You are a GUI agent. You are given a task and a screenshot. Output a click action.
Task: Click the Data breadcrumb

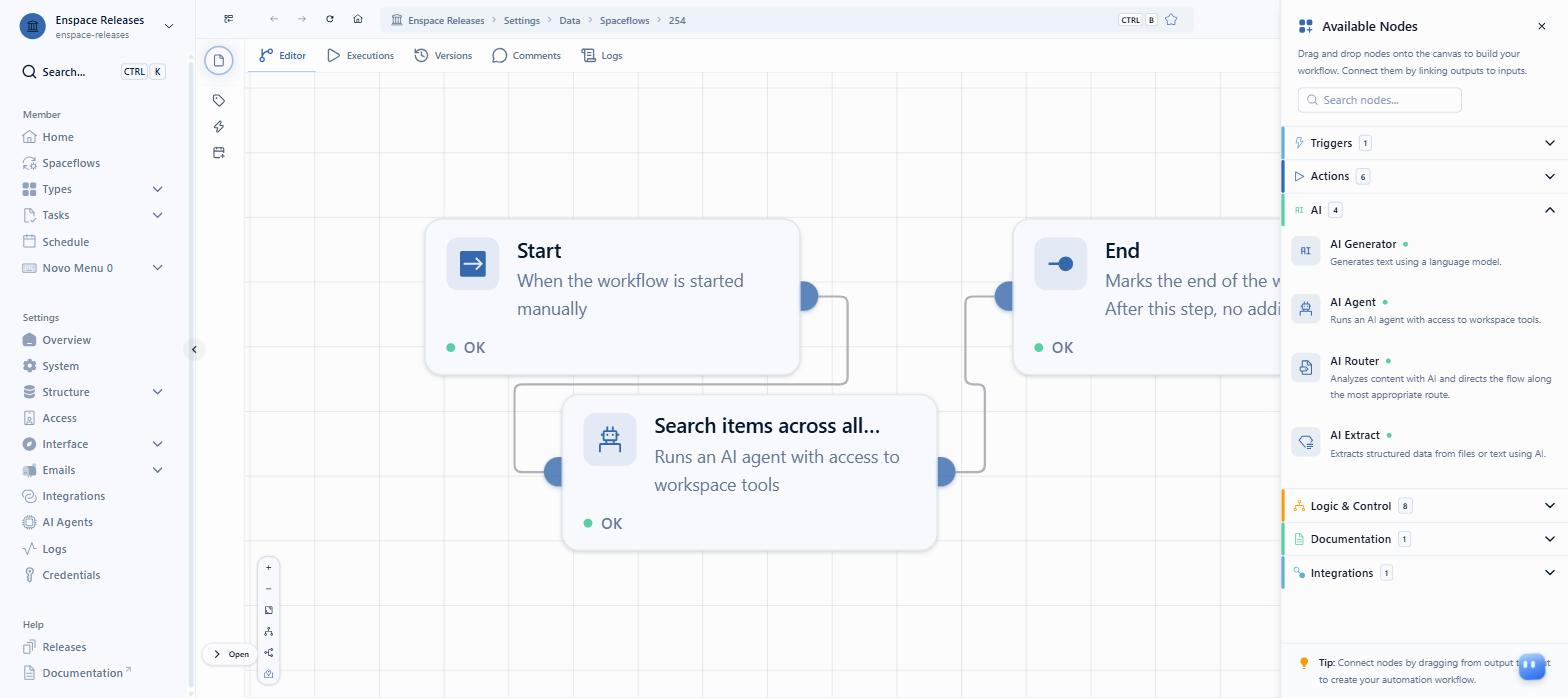pyautogui.click(x=569, y=20)
